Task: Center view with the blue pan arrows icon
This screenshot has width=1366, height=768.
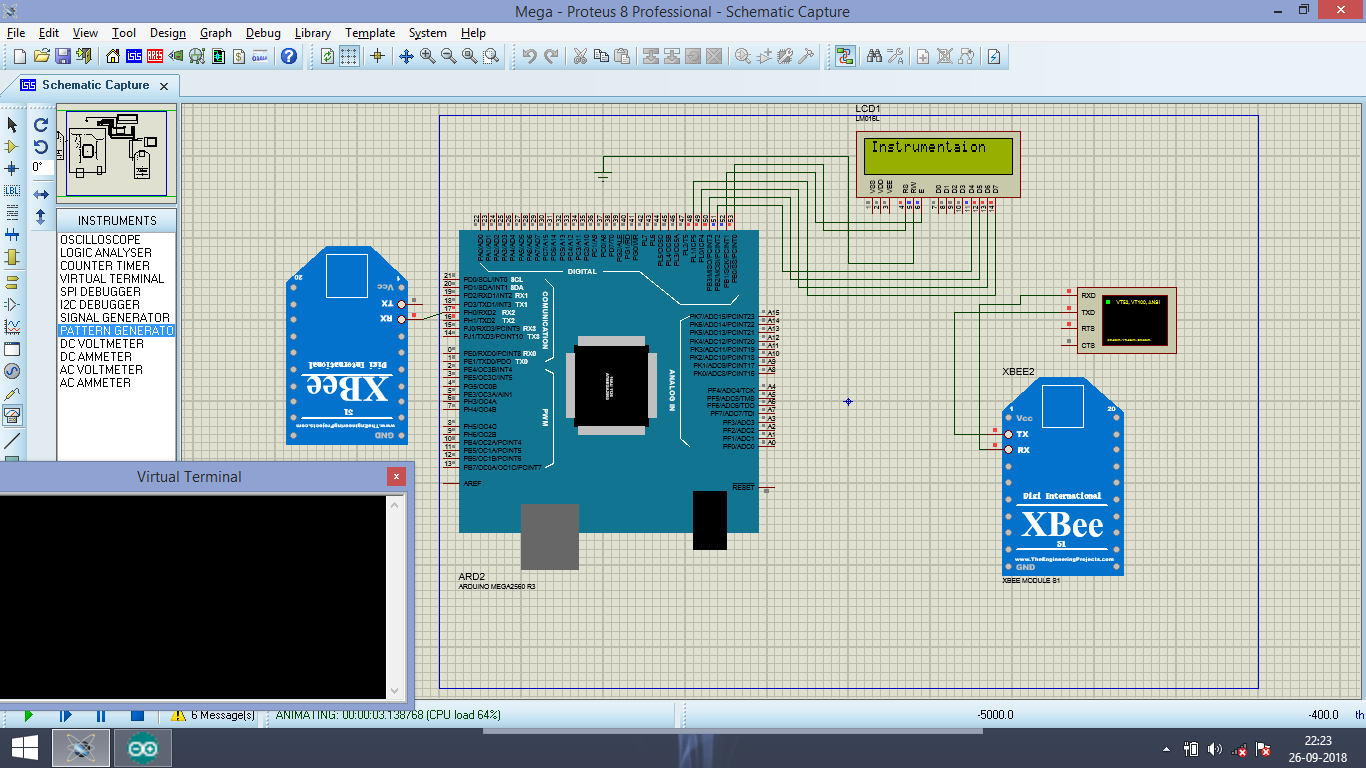Action: click(x=406, y=56)
